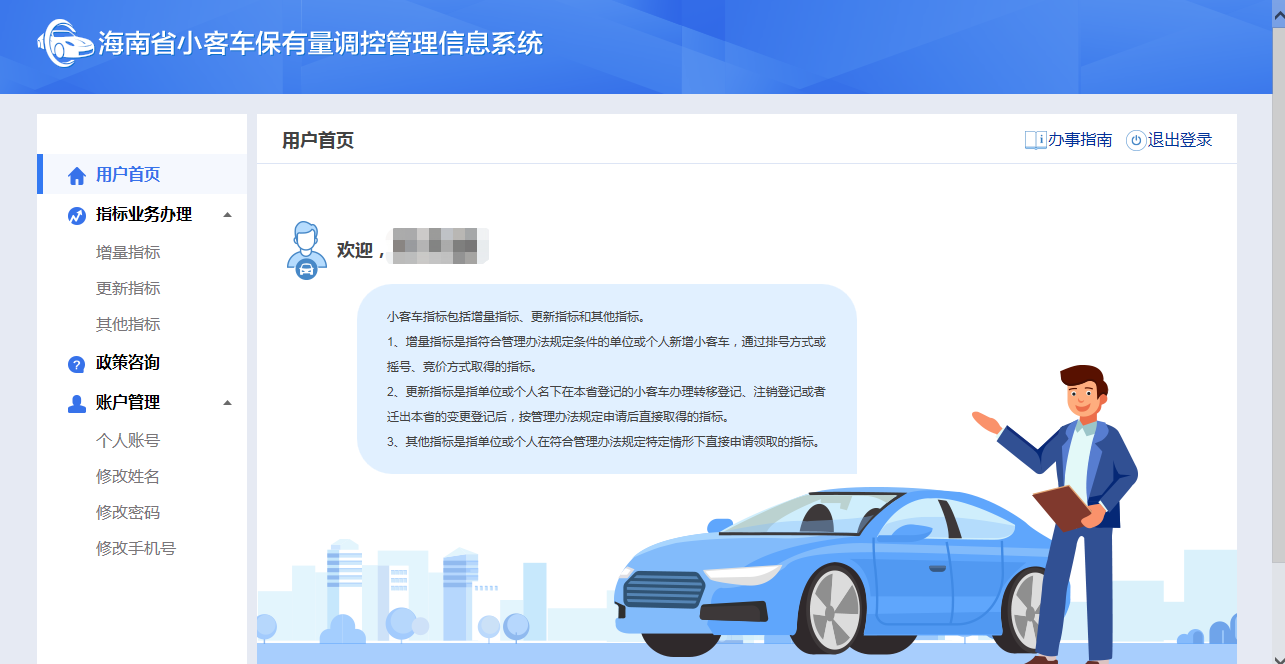1285x664 pixels.
Task: Select 账户管理 menu heading
Action: coord(128,402)
